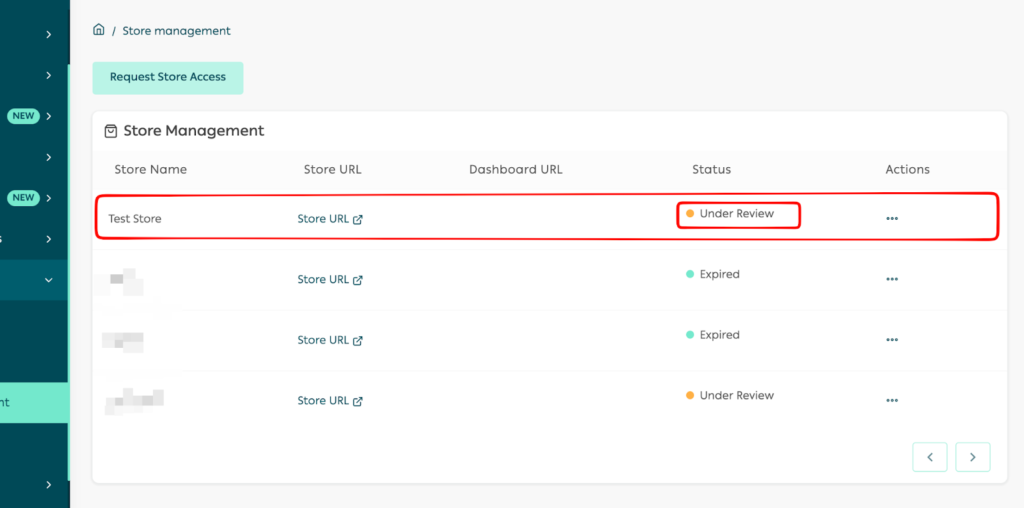Click the Store Name column header
Viewport: 1024px width, 508px height.
[x=150, y=170]
